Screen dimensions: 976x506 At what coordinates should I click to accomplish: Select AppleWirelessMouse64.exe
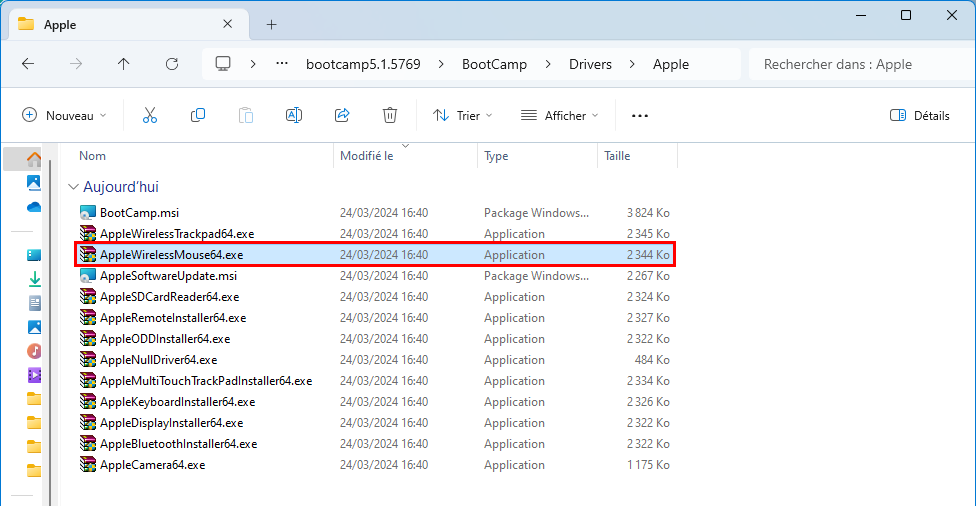click(x=375, y=255)
